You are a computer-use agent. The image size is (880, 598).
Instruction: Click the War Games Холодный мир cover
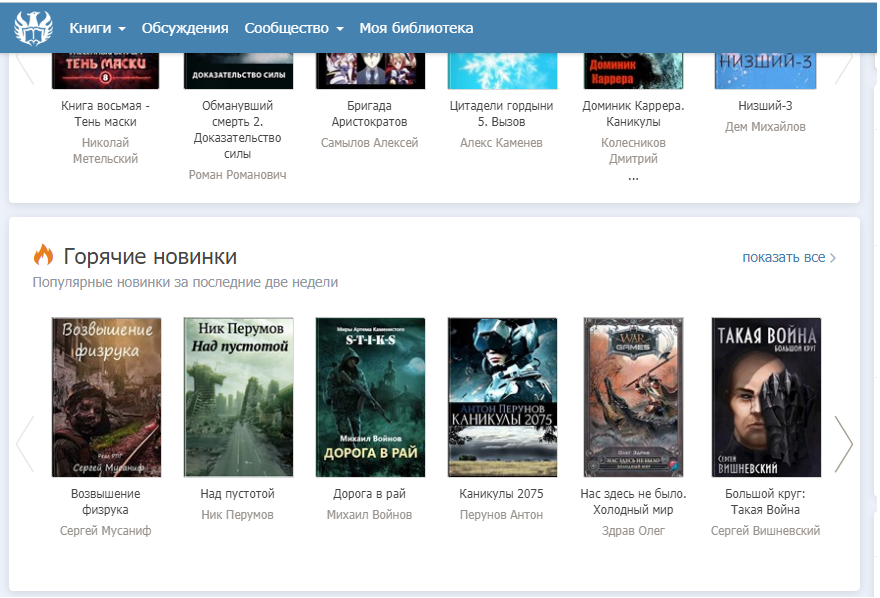(x=633, y=397)
